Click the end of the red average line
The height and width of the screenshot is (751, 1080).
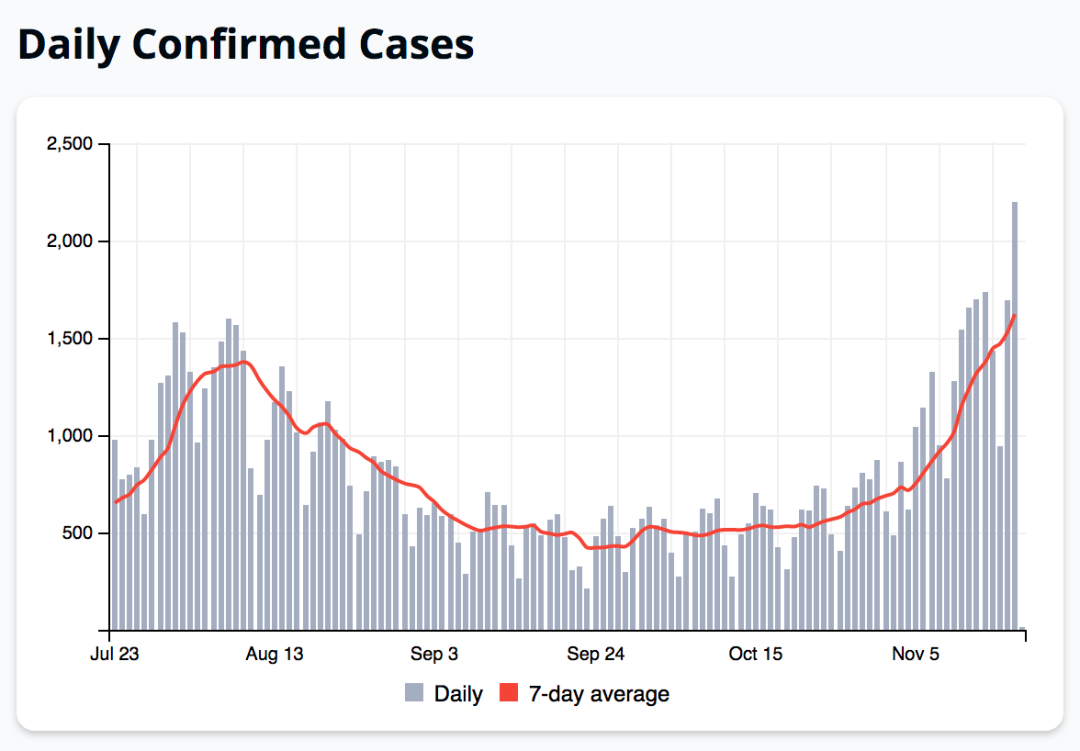(x=1015, y=316)
